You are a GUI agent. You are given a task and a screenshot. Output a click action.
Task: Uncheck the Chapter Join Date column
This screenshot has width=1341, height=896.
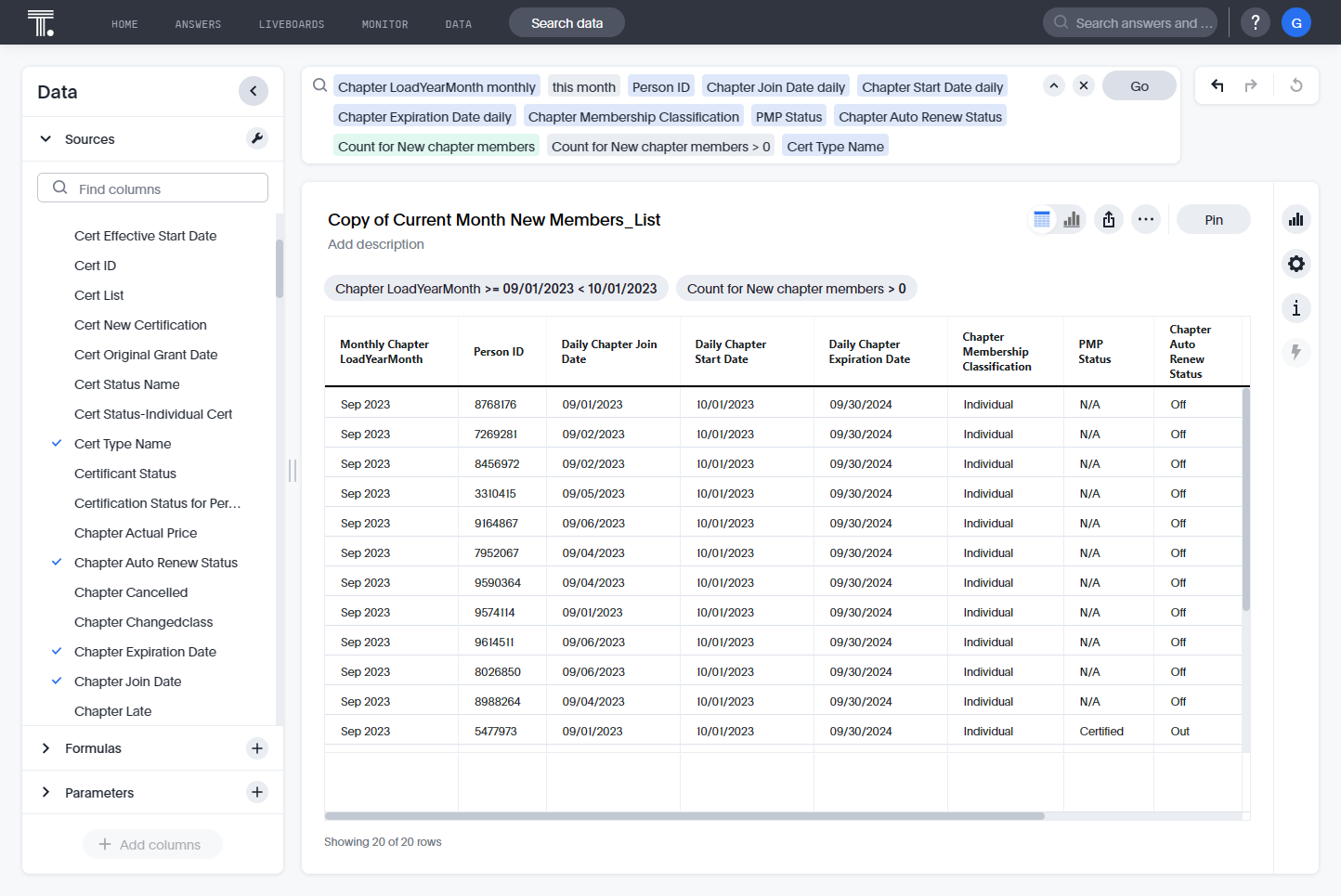point(57,682)
